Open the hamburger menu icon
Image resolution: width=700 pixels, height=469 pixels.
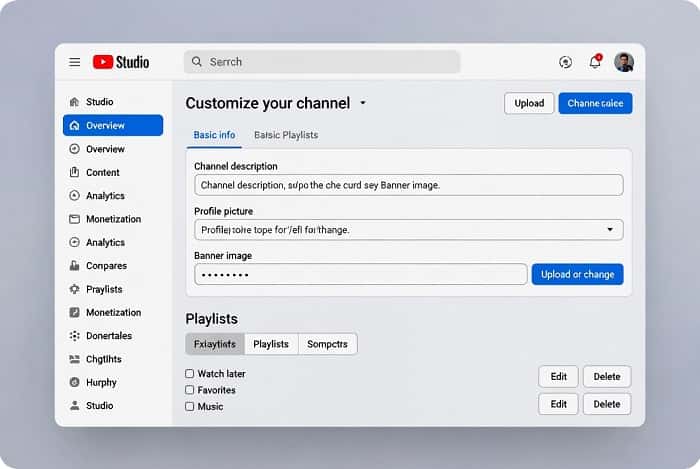click(x=74, y=62)
